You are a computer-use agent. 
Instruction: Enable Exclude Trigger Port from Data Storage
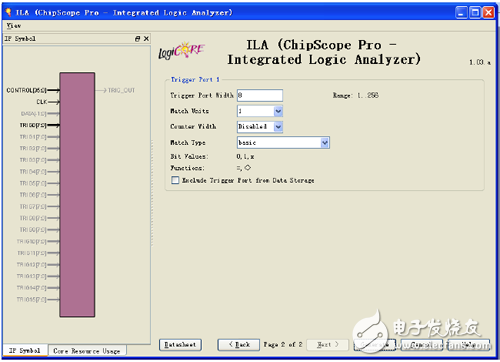click(x=175, y=180)
